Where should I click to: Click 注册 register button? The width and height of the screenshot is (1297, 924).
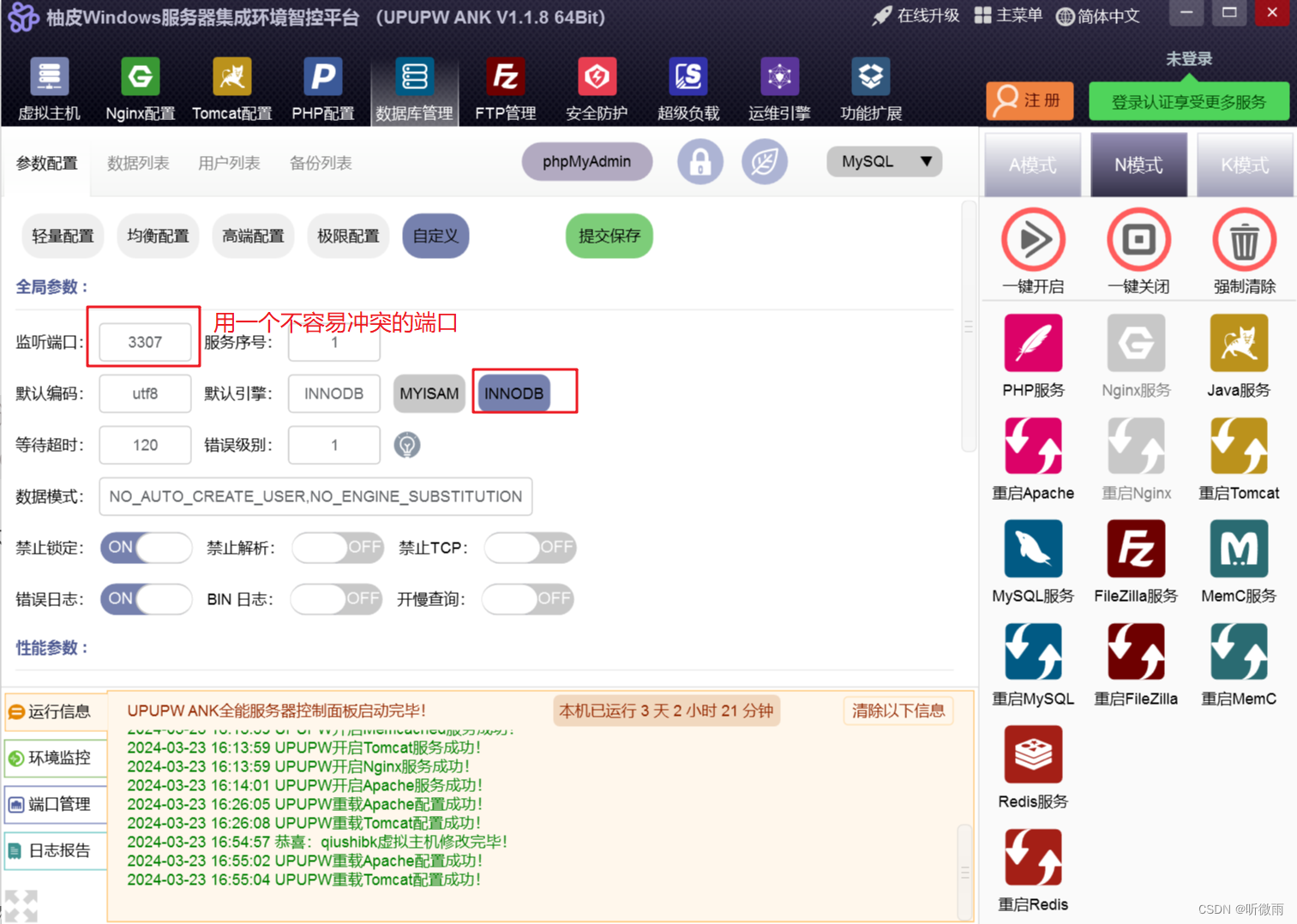point(1030,101)
